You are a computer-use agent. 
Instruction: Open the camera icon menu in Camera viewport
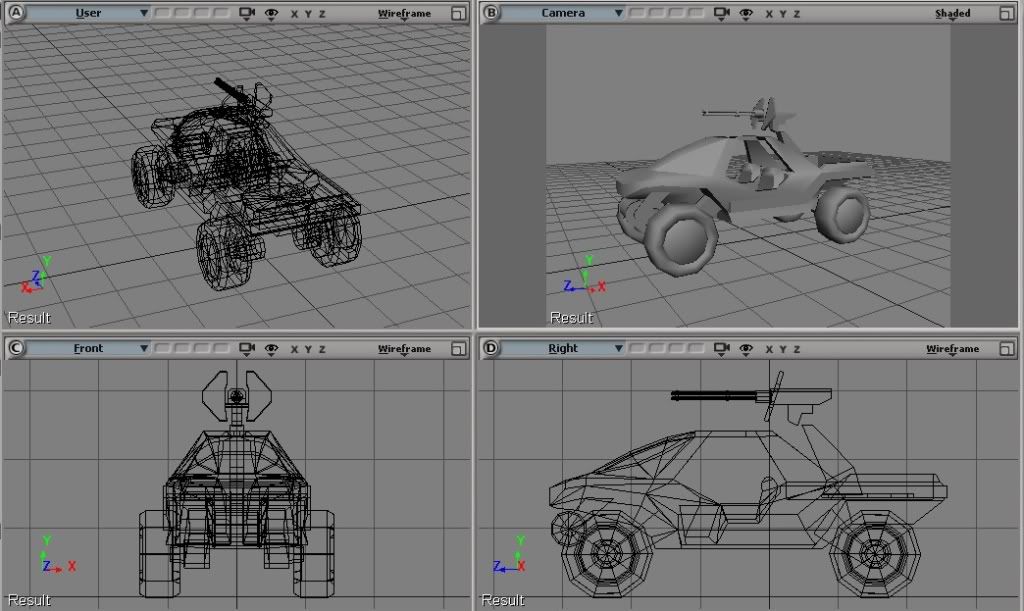(x=722, y=13)
